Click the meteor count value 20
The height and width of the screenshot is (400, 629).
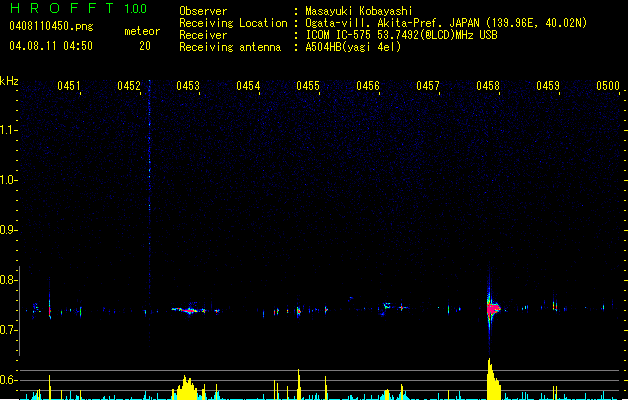[x=145, y=46]
